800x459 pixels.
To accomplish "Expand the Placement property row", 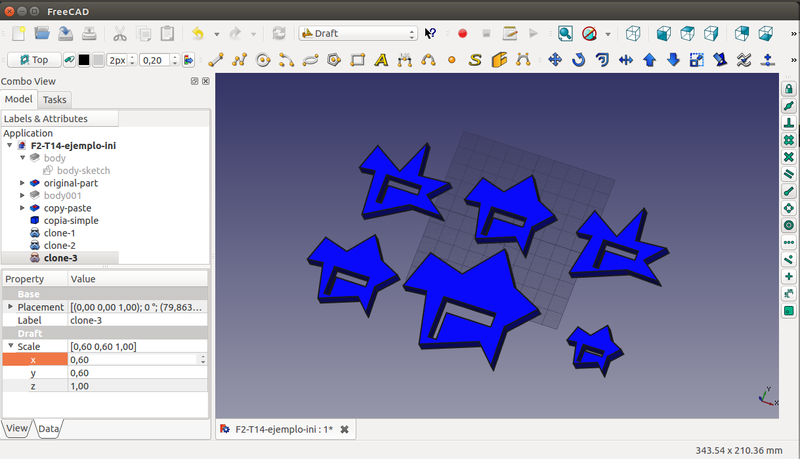I will click(x=10, y=307).
